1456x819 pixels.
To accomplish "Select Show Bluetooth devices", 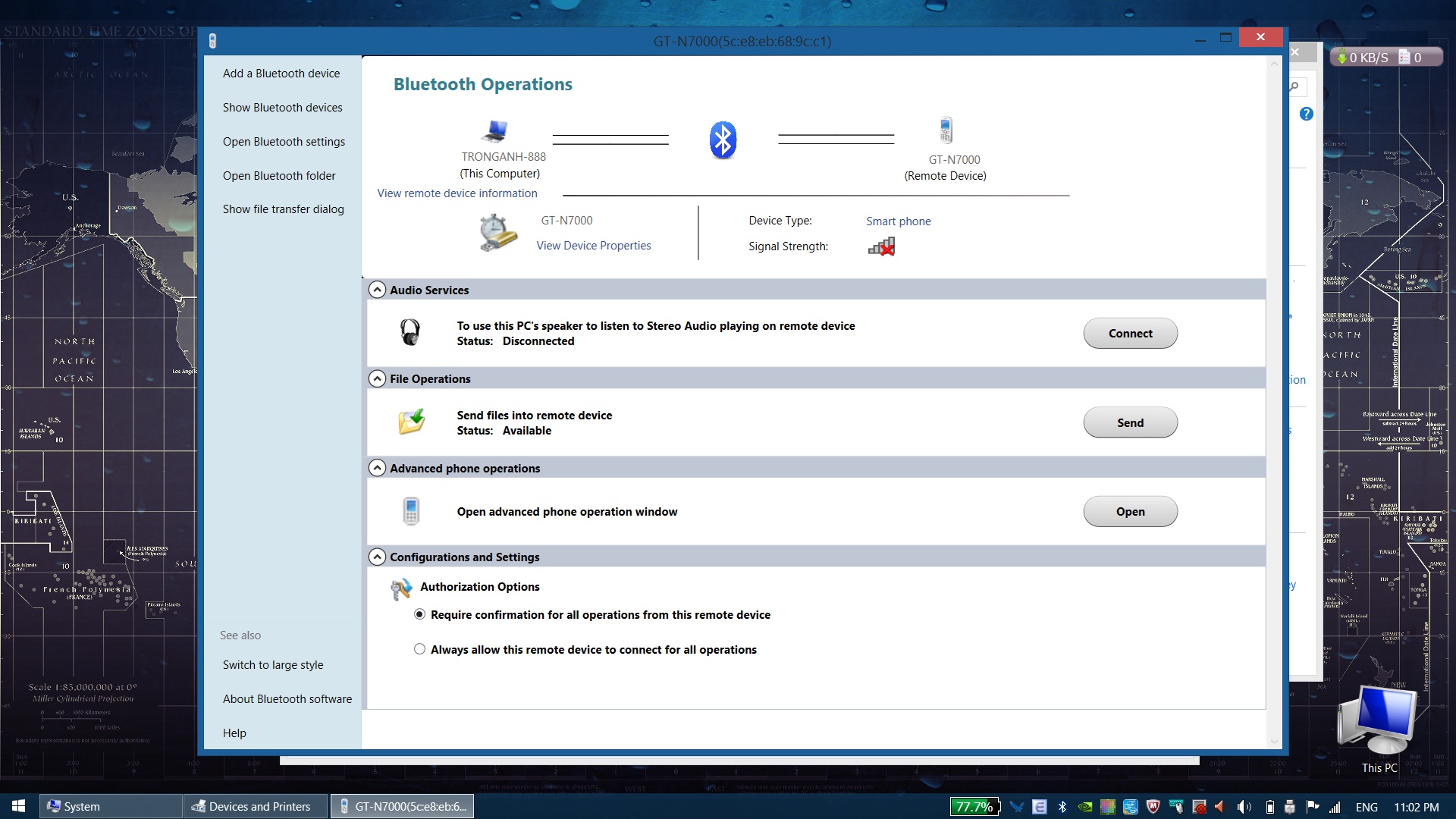I will (x=282, y=107).
